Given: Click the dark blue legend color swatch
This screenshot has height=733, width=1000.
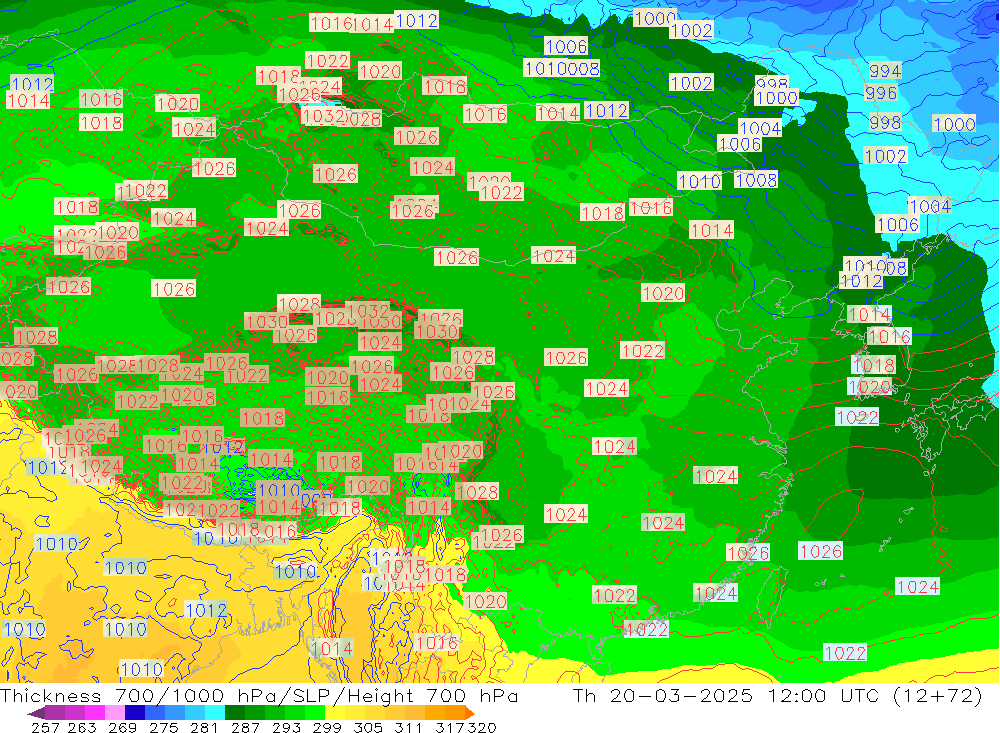Looking at the screenshot, I should point(135,713).
